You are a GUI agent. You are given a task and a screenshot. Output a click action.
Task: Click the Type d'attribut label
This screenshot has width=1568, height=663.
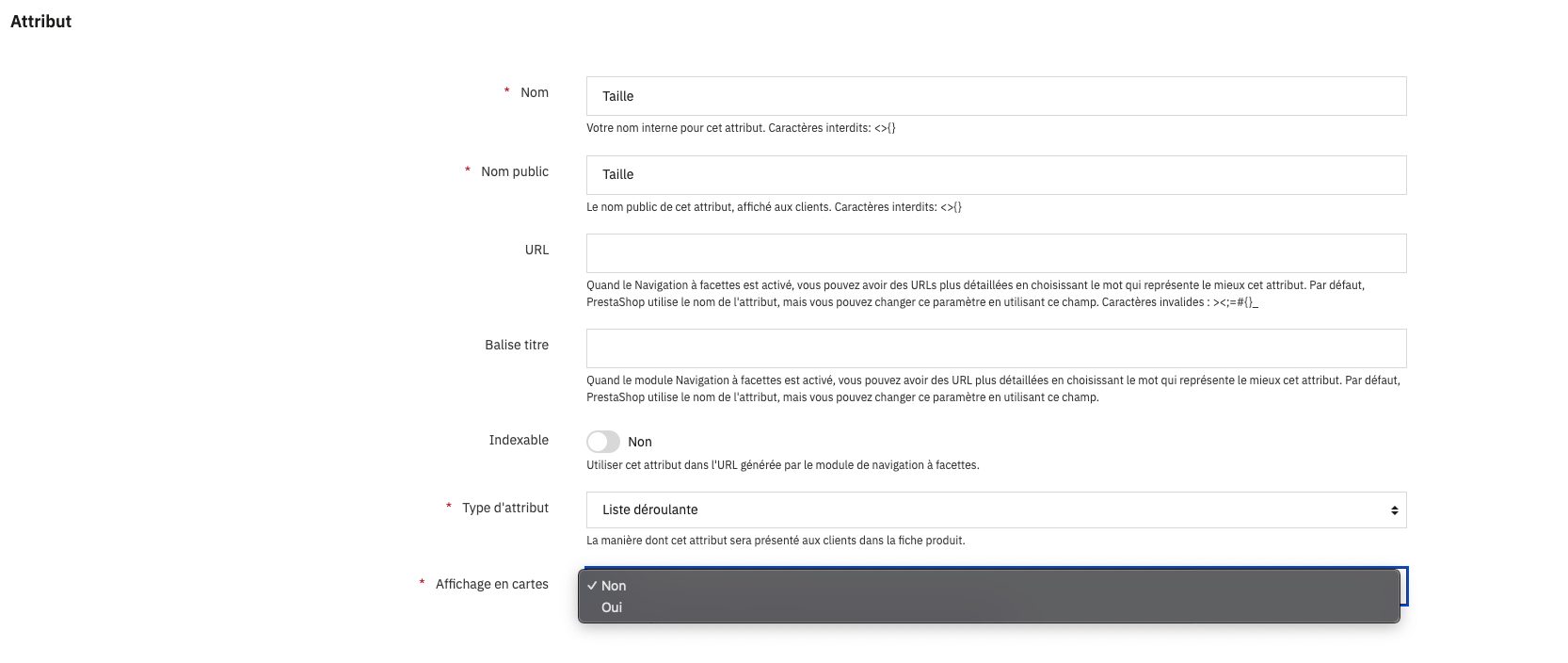[x=504, y=508]
